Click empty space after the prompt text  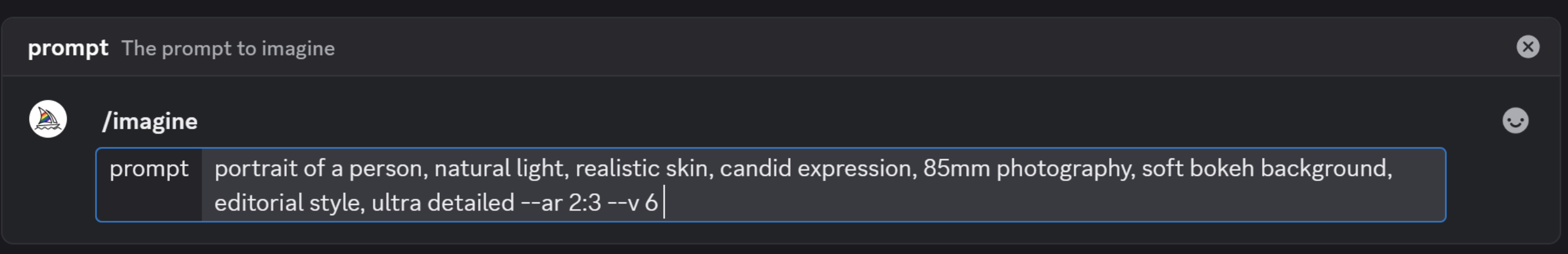pos(1035,203)
